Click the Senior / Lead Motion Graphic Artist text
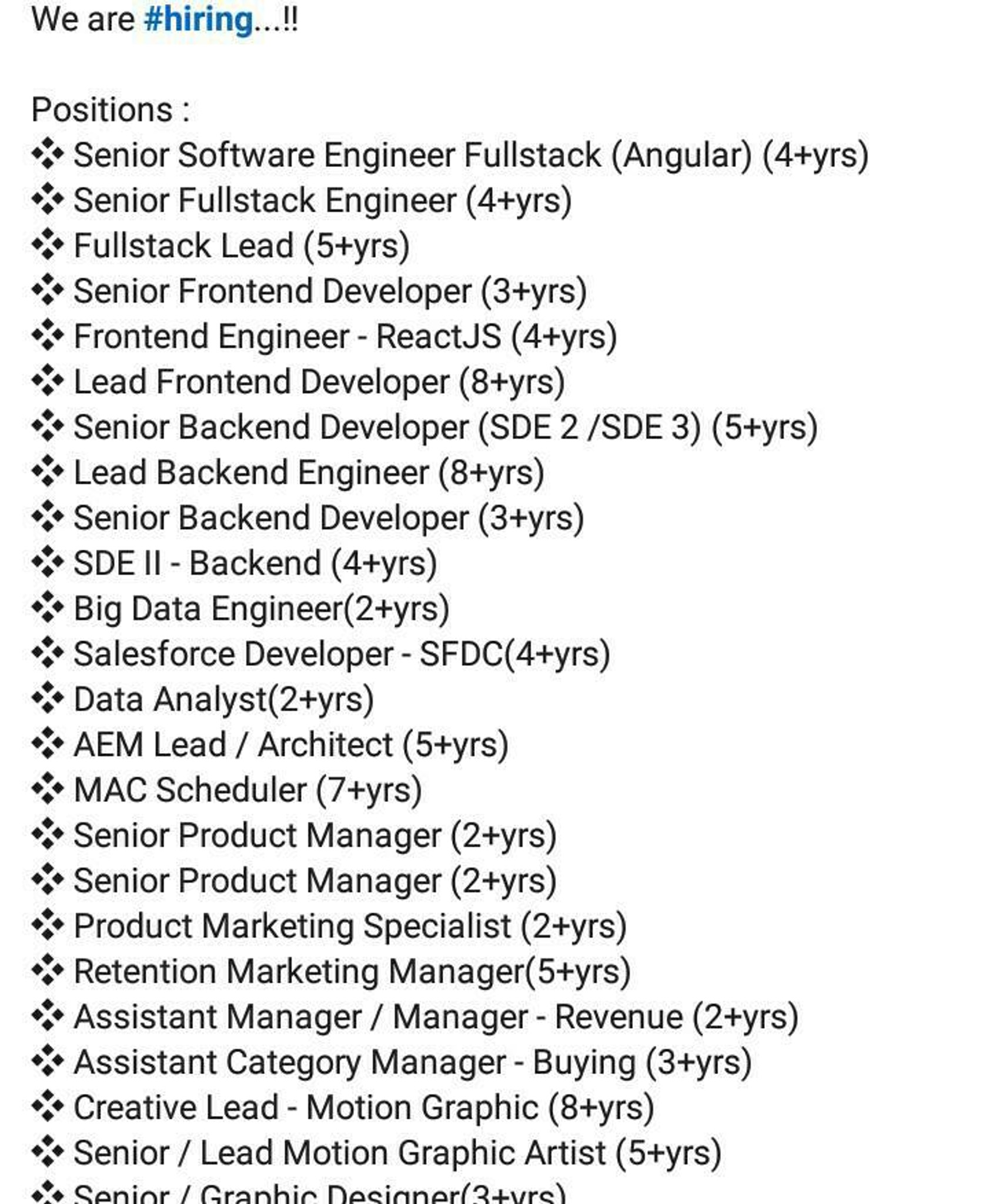The height and width of the screenshot is (1204, 983). pos(397,1153)
